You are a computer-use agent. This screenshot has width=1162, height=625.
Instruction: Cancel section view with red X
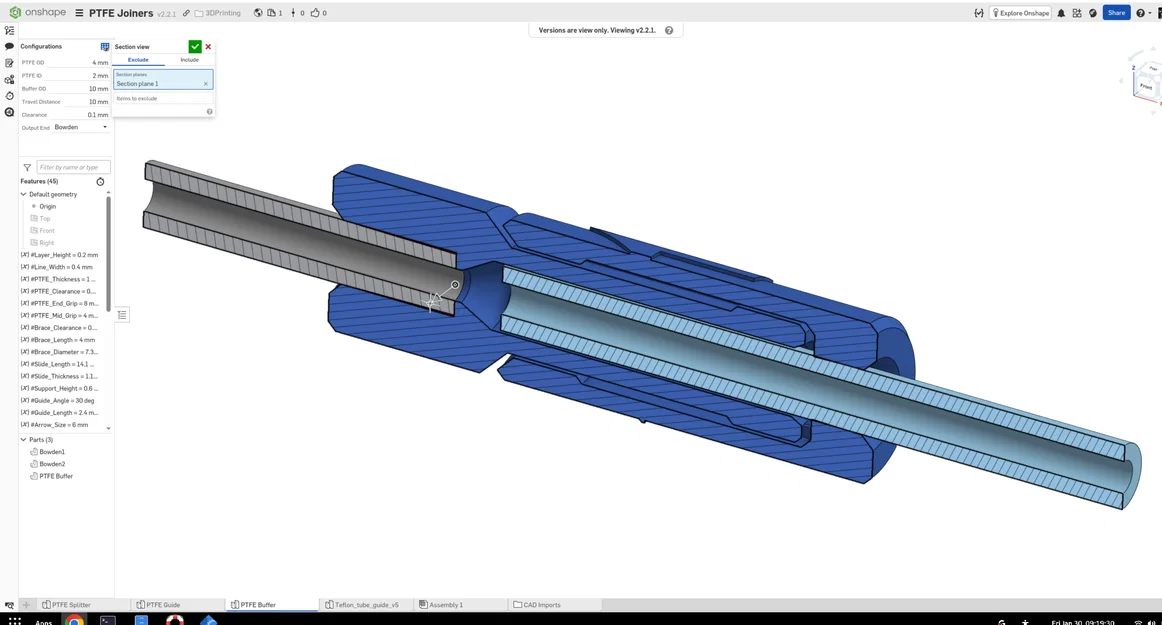(x=208, y=46)
